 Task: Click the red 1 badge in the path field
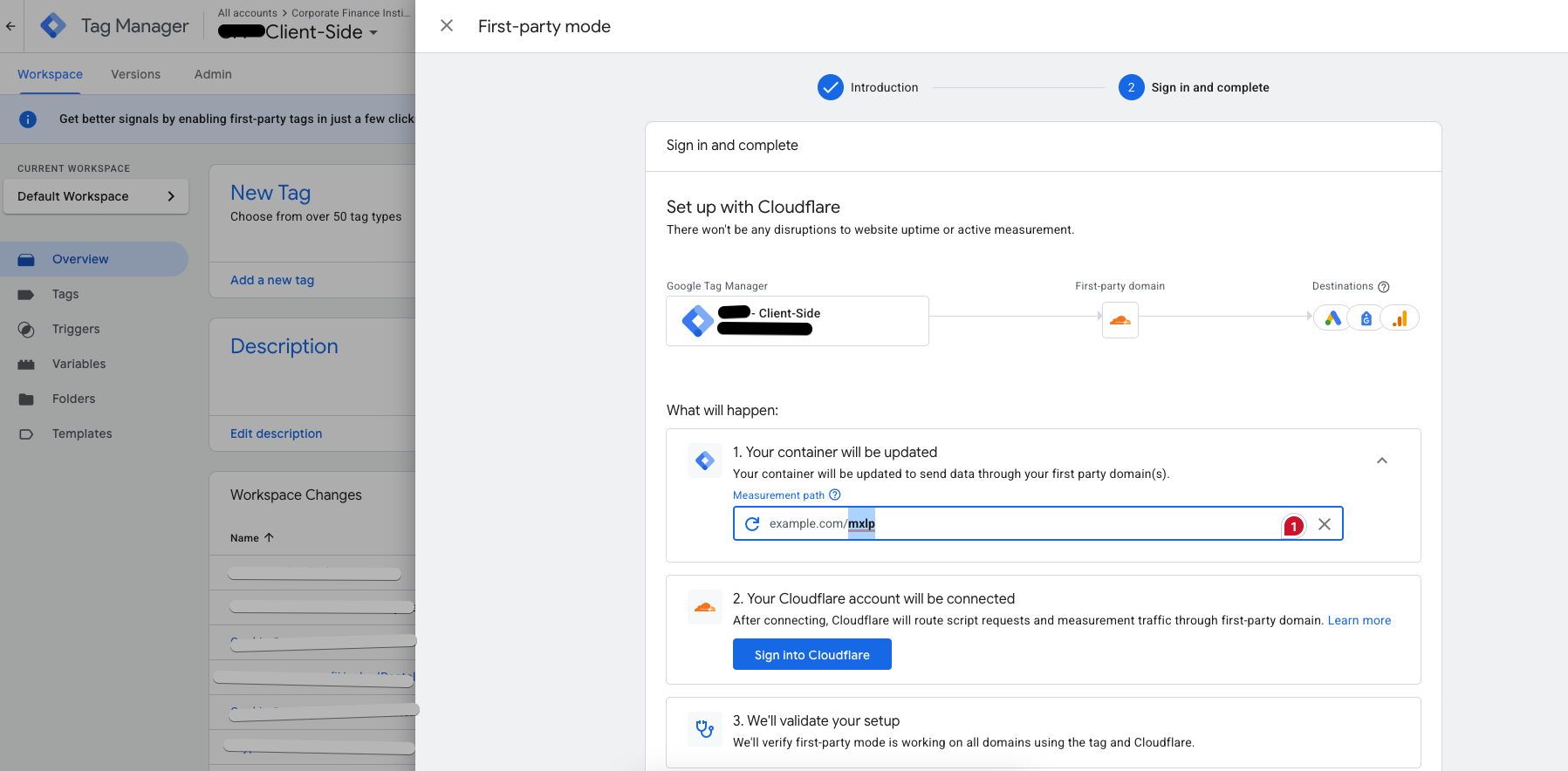(1293, 526)
